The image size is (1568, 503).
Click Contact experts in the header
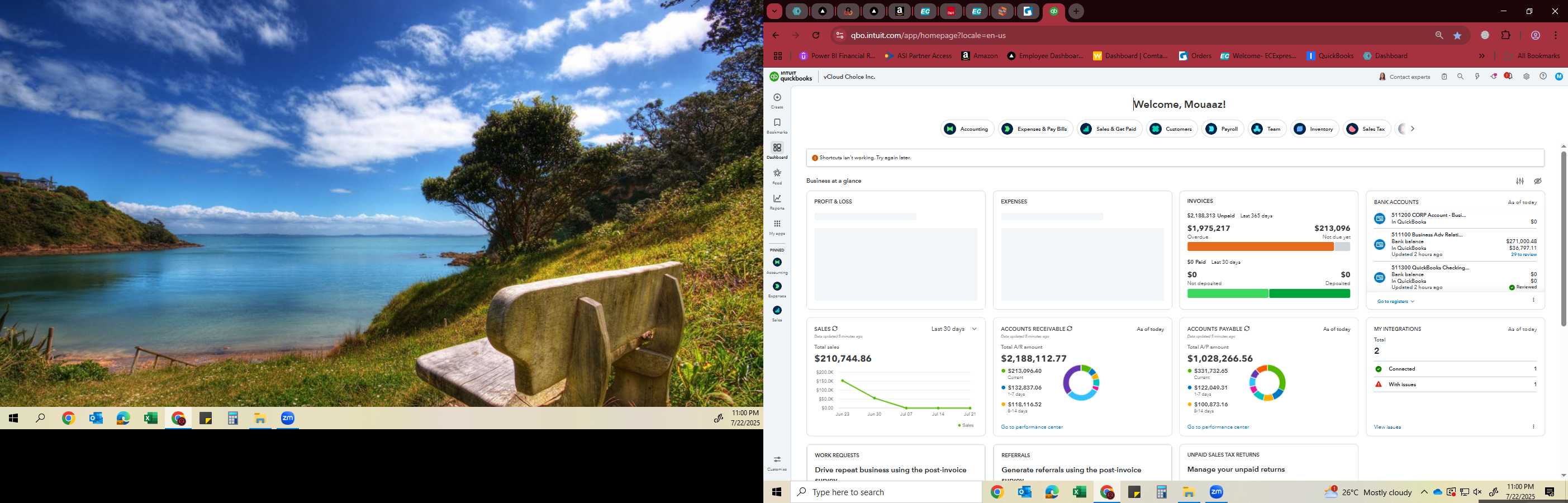coord(1404,77)
